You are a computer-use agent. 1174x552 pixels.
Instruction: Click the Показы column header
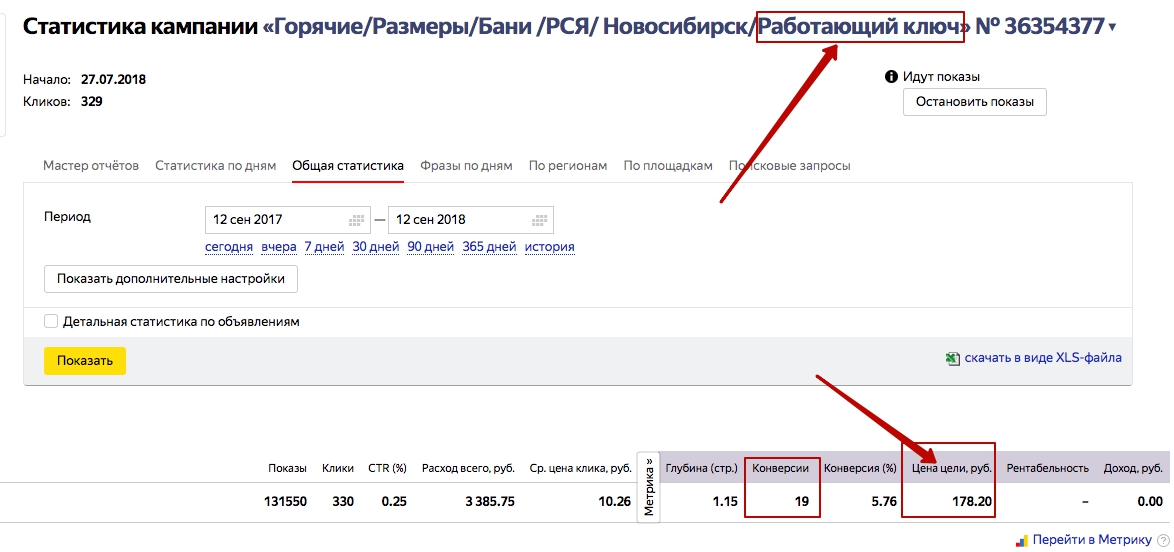[288, 468]
